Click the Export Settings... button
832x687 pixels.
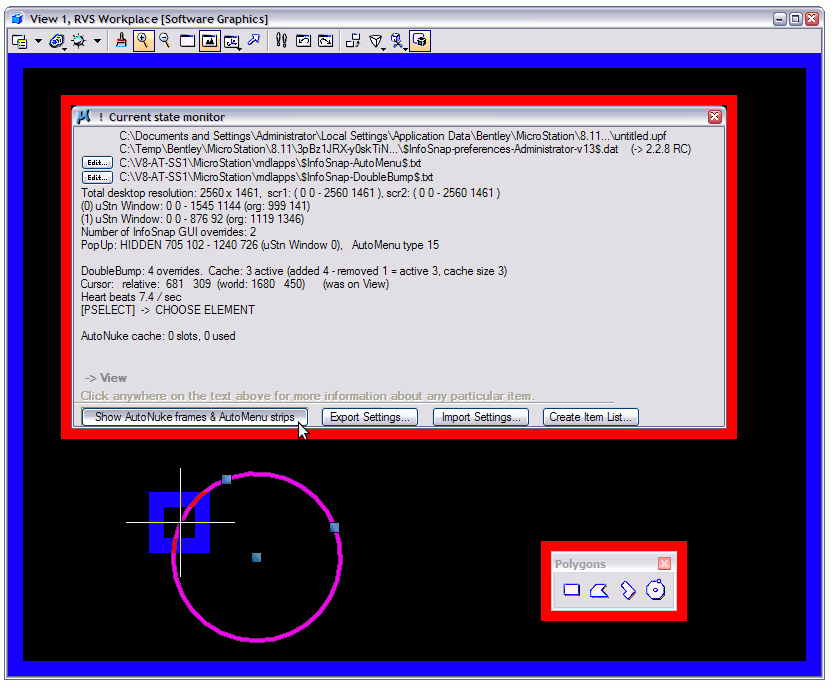[370, 417]
